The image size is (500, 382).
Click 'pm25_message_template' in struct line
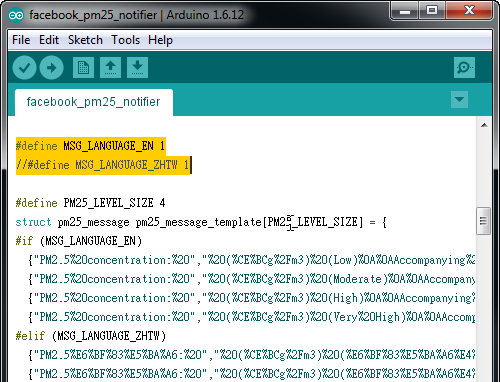198,222
